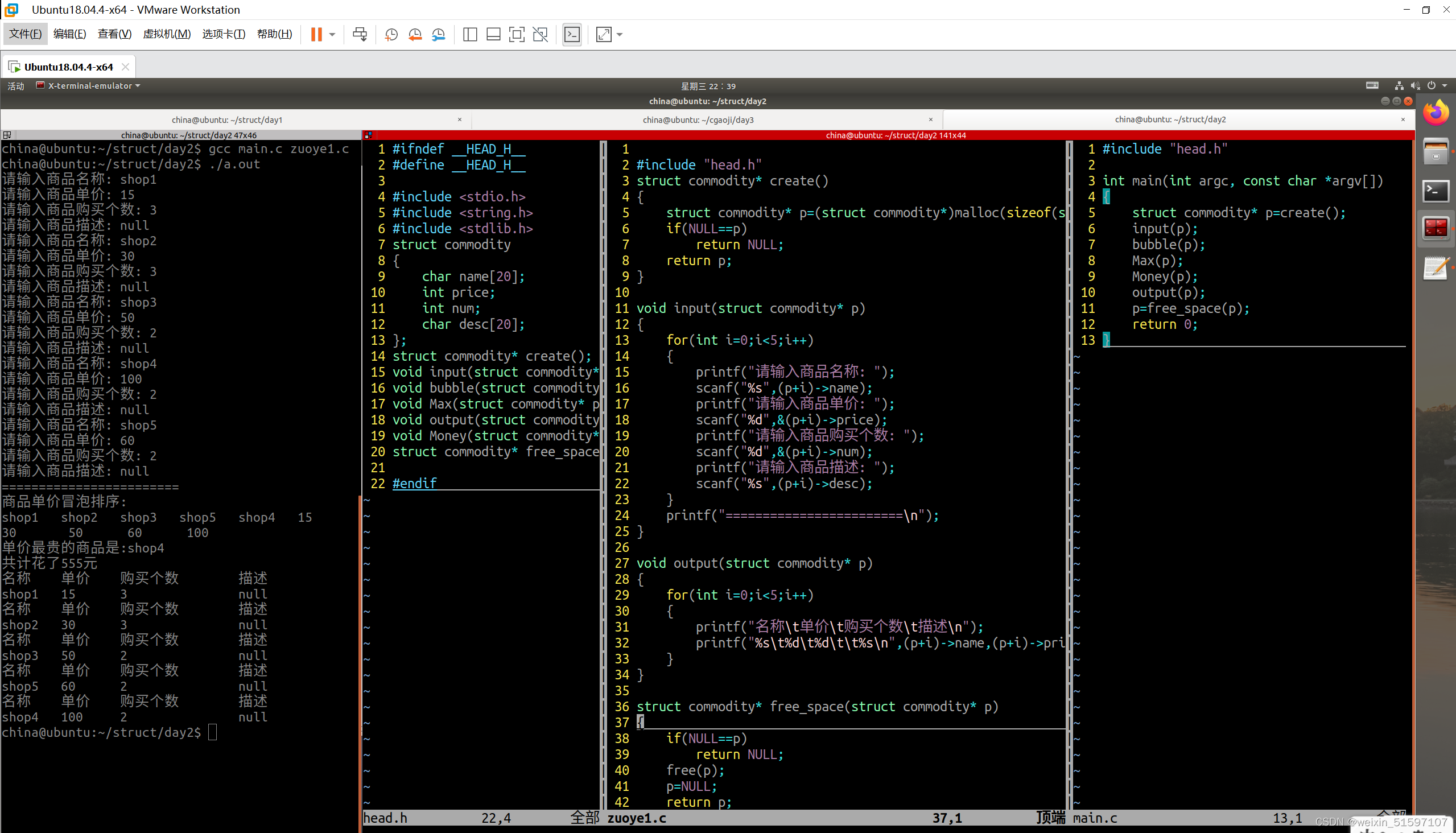Image resolution: width=1456 pixels, height=833 pixels.
Task: Open the power options dropdown arrow next to pause
Action: coord(332,34)
